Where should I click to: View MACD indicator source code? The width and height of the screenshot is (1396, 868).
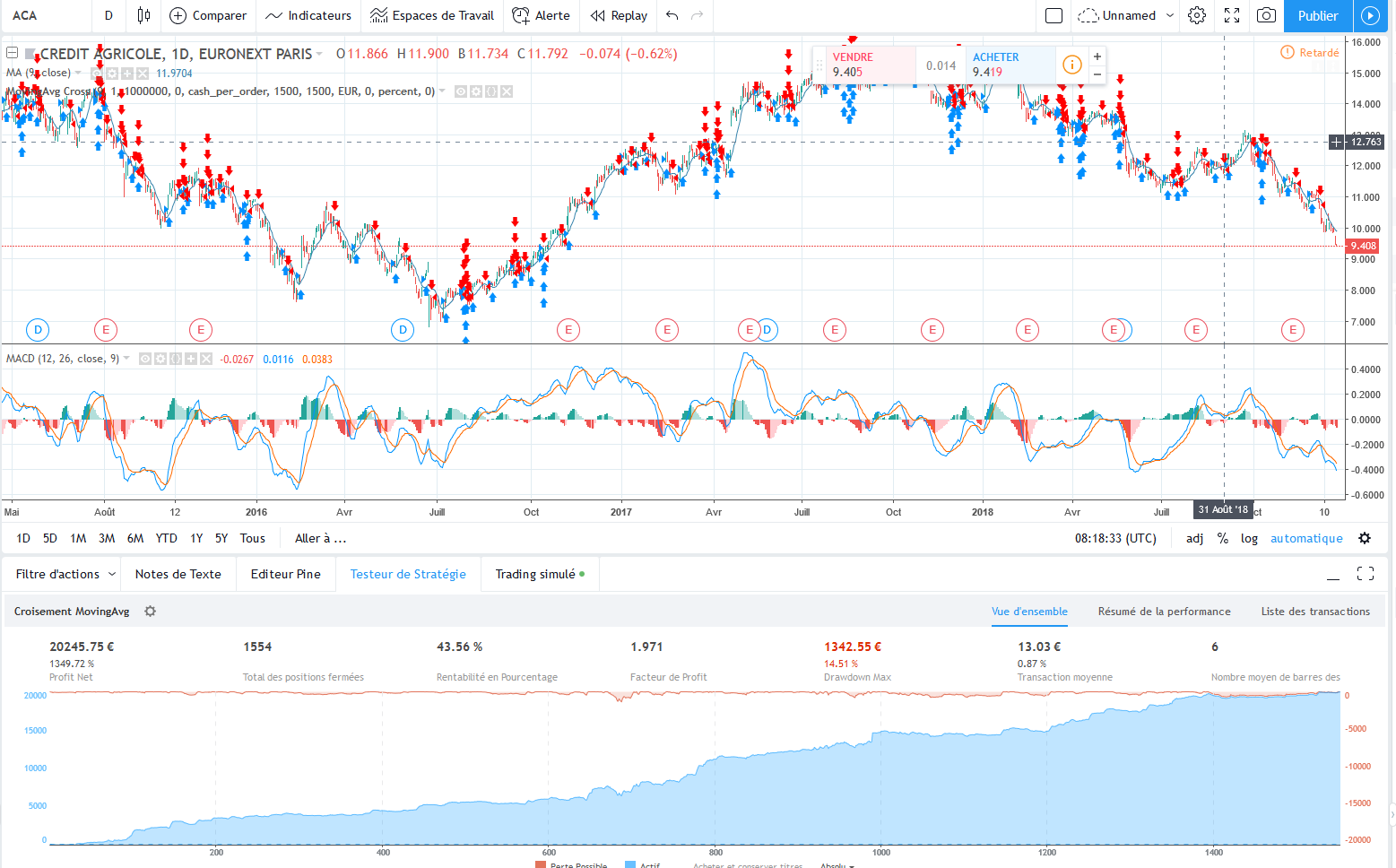click(x=176, y=359)
